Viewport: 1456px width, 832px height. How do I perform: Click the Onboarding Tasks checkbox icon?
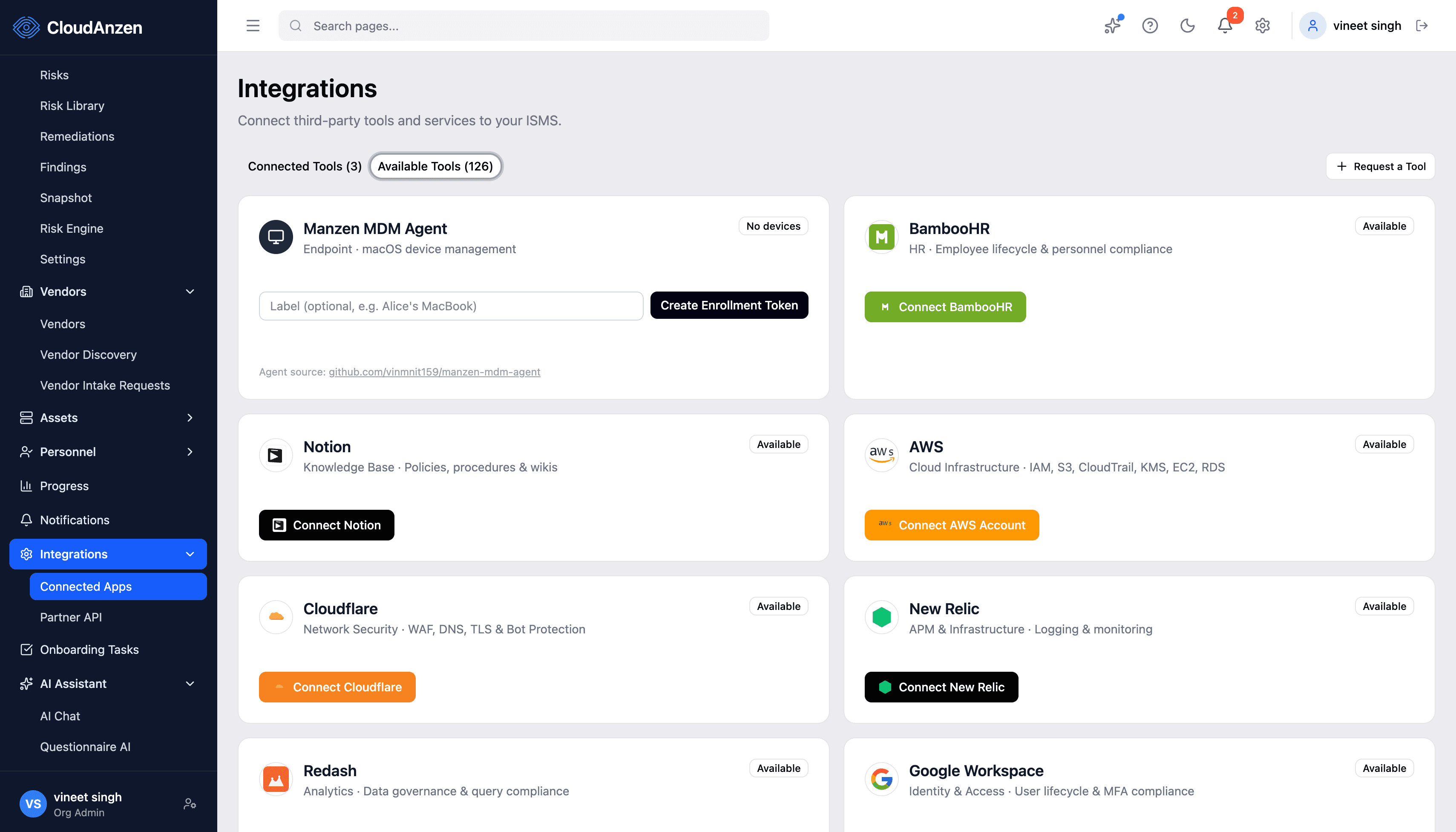coord(26,649)
